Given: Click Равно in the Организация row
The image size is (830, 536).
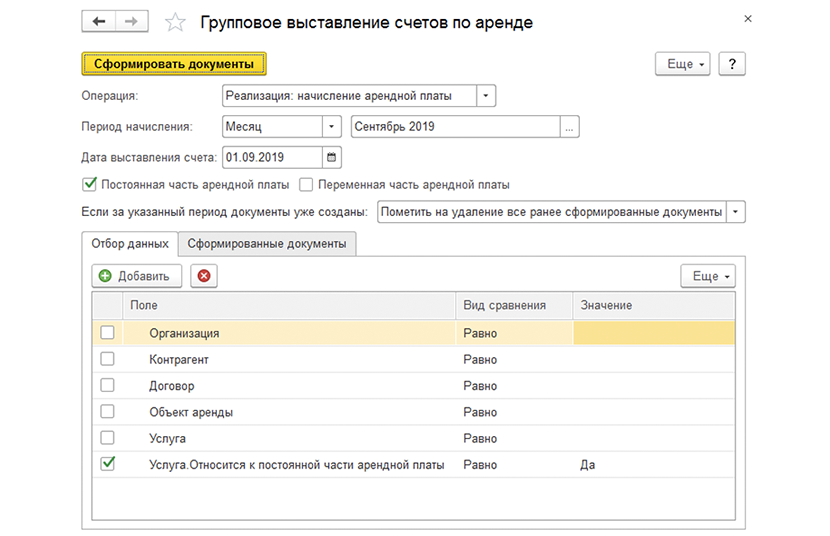Looking at the screenshot, I should pyautogui.click(x=480, y=333).
